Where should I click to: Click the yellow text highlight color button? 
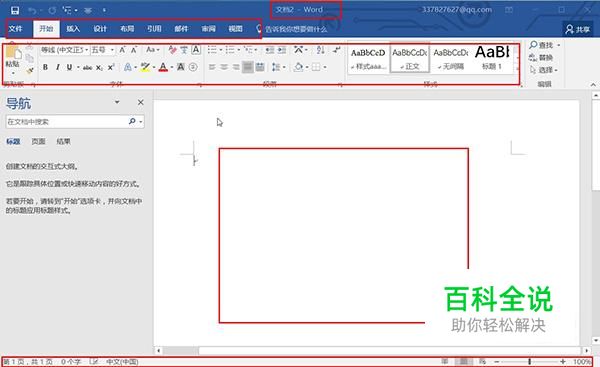pyautogui.click(x=145, y=67)
